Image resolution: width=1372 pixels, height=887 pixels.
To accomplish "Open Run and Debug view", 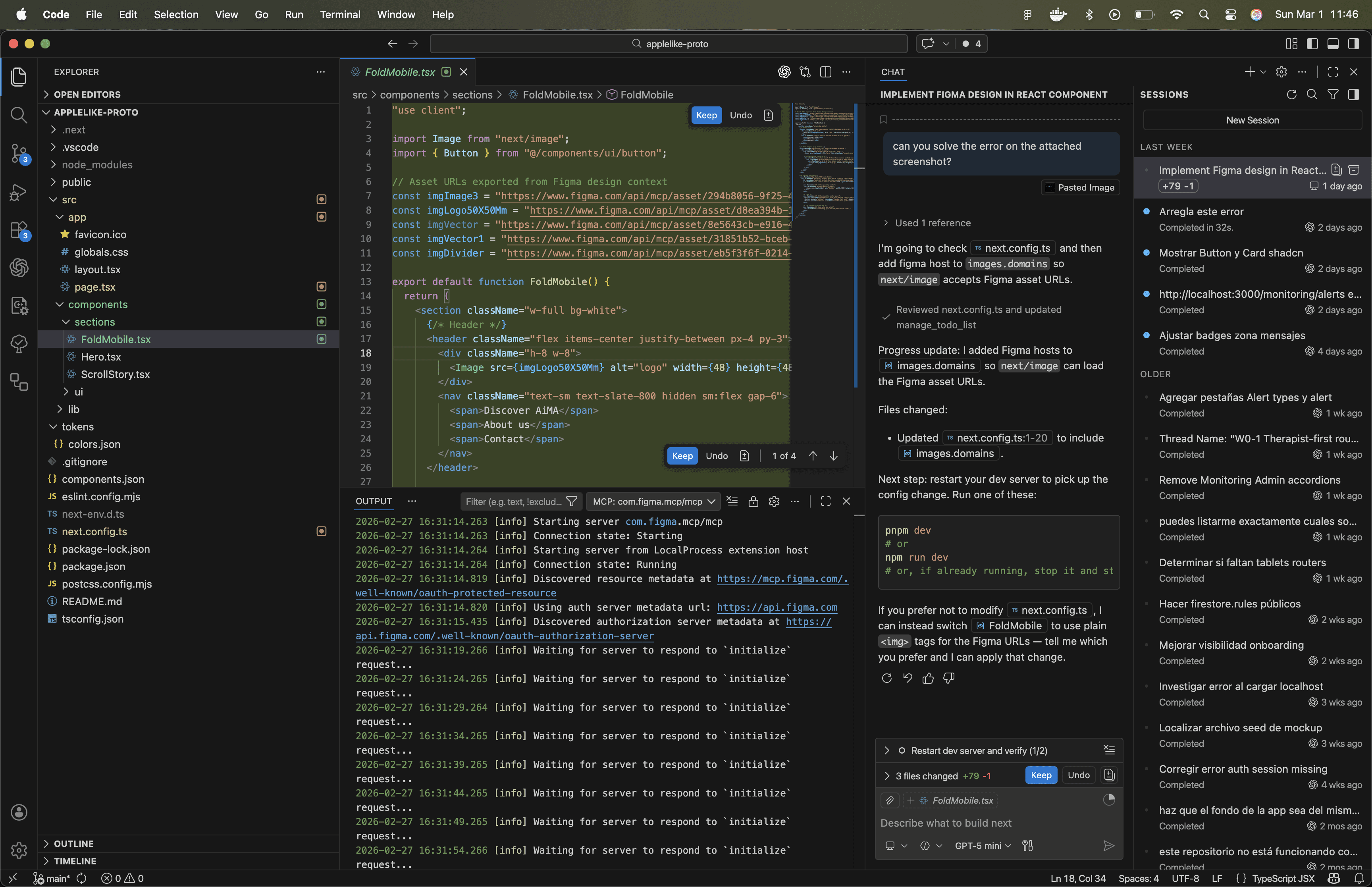I will 18,193.
